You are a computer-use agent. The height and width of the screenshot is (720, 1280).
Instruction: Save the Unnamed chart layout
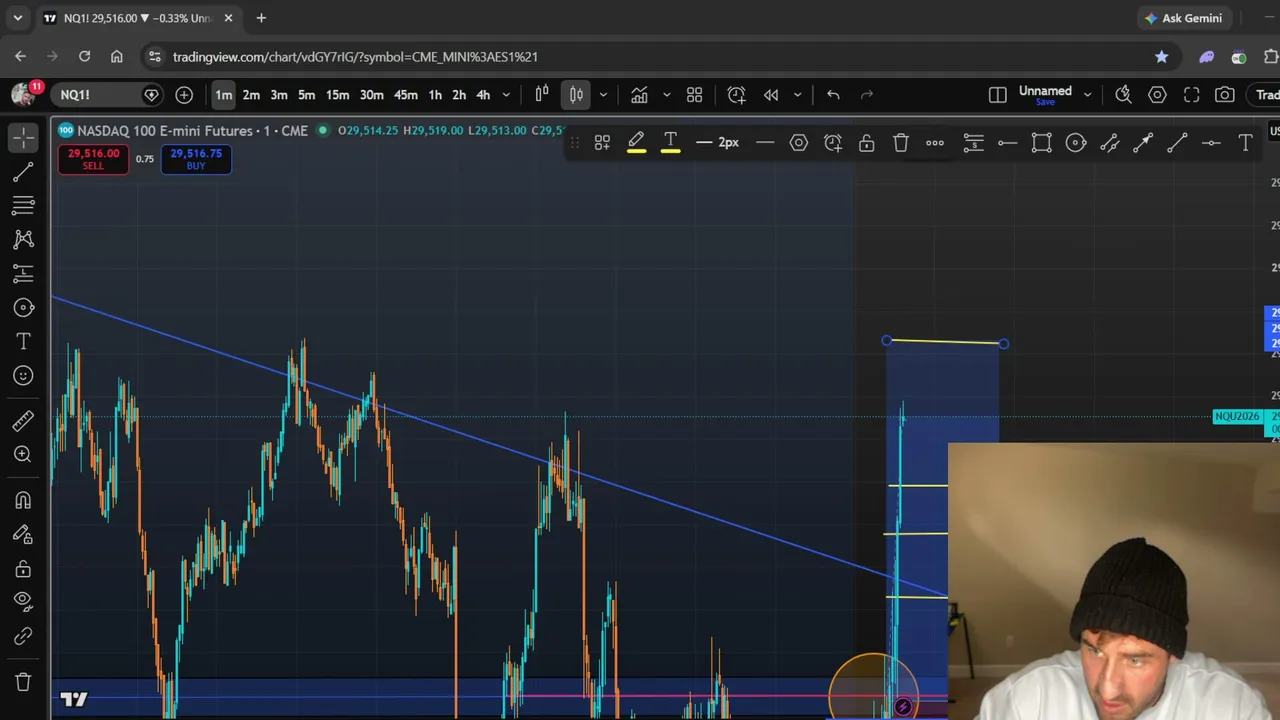tap(1045, 102)
